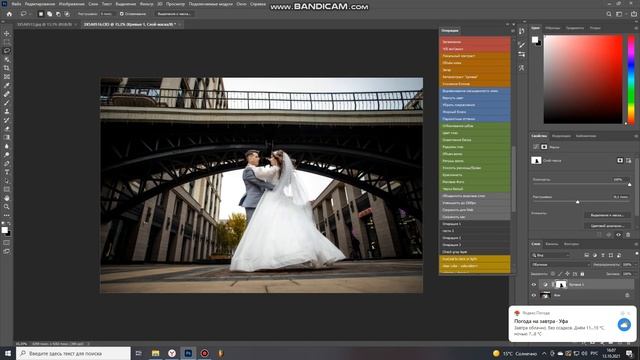Image resolution: width=640 pixels, height=360 pixels.
Task: Open layer filter kind dropdown
Action: coord(551,255)
